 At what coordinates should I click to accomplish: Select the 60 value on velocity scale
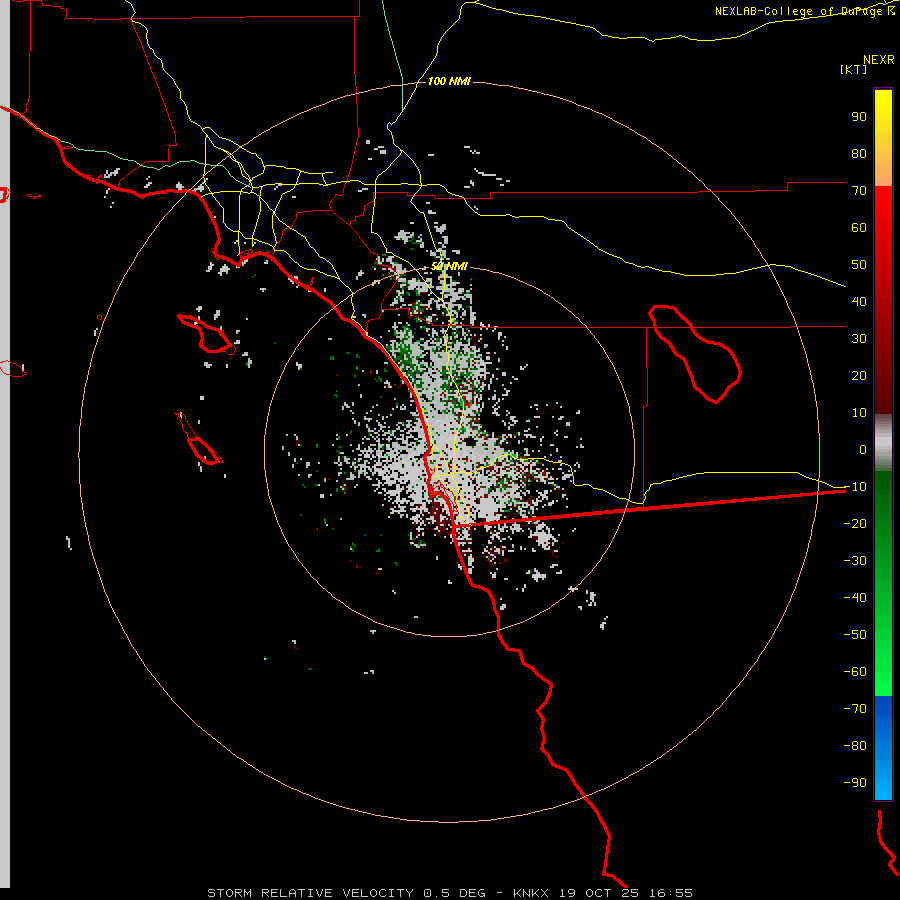[x=859, y=227]
